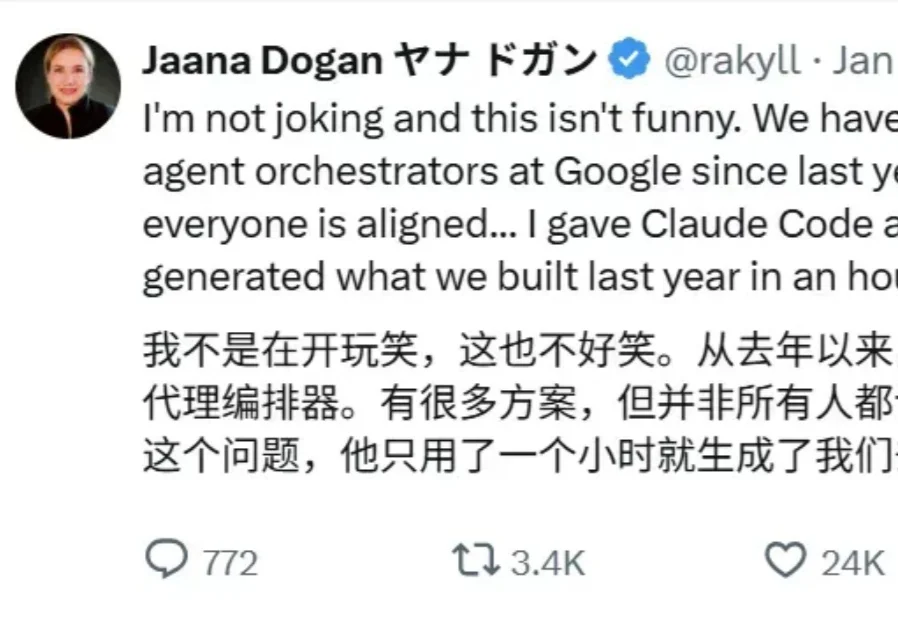The width and height of the screenshot is (898, 619).
Task: Click the 3.4K reposts count
Action: [547, 563]
